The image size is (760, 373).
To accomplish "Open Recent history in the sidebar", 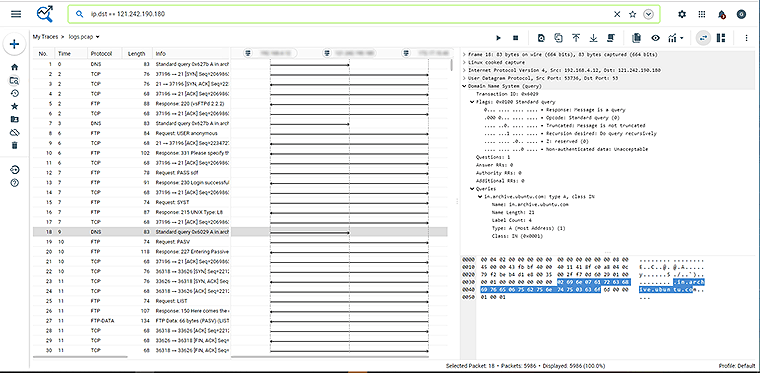I will pyautogui.click(x=15, y=93).
